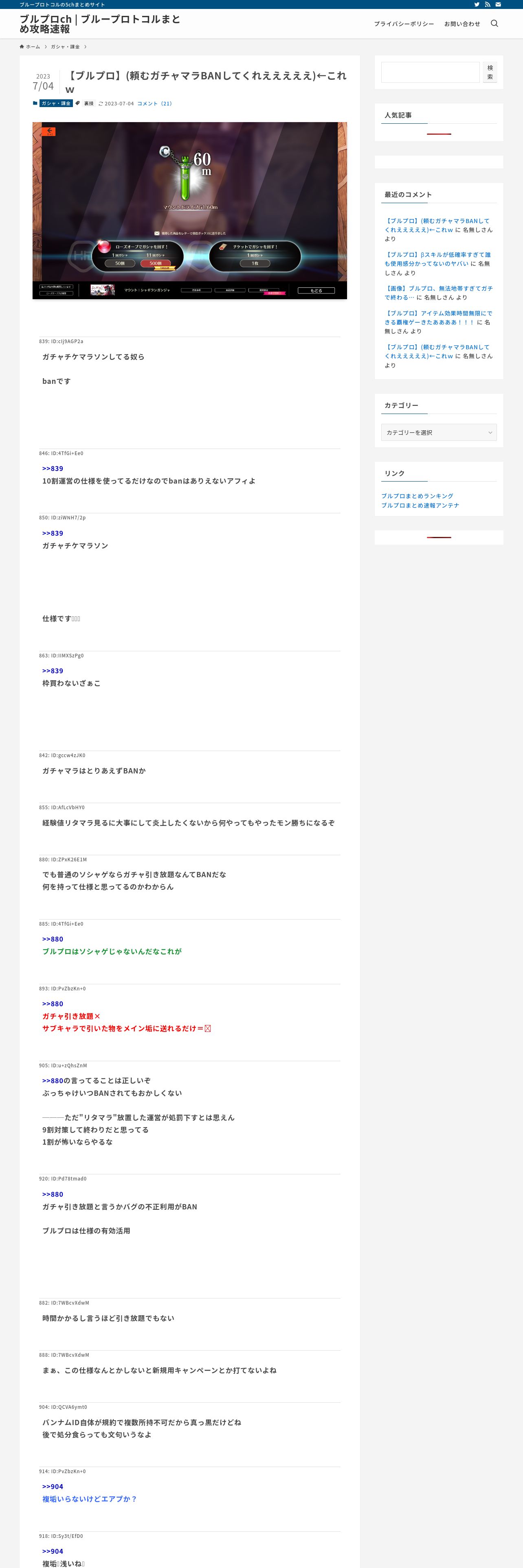Open the ガシャ・課金 breadcrumb link
Screen dimensions: 523x1568
(65, 47)
